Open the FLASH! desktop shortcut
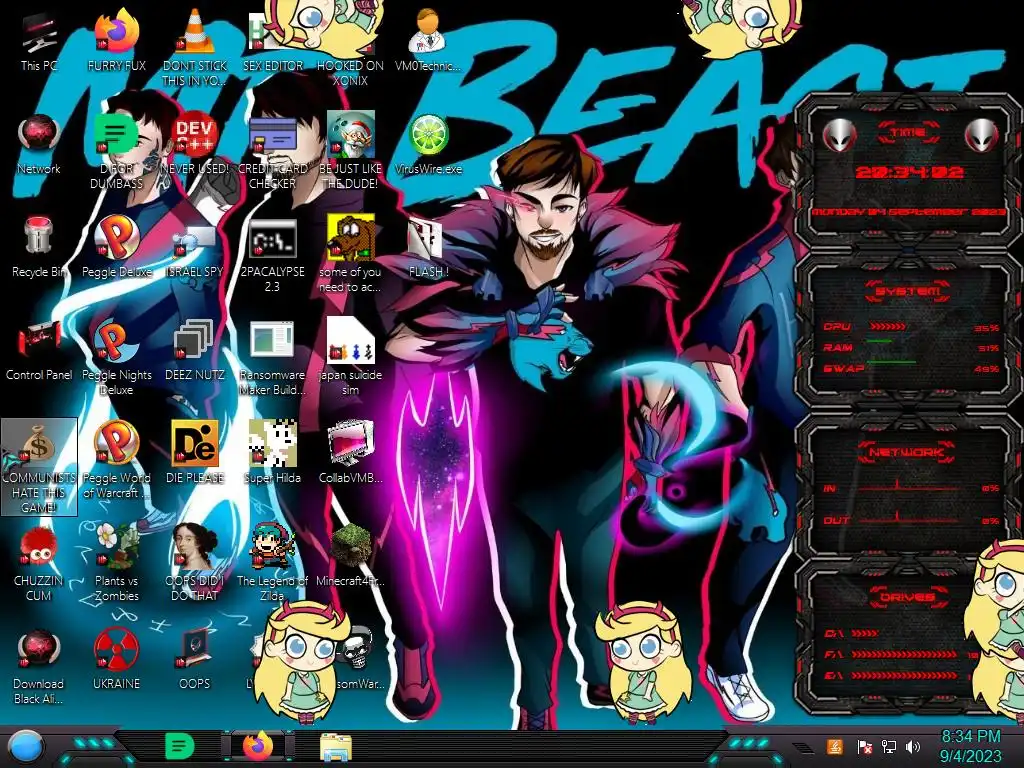The image size is (1024, 768). click(428, 247)
